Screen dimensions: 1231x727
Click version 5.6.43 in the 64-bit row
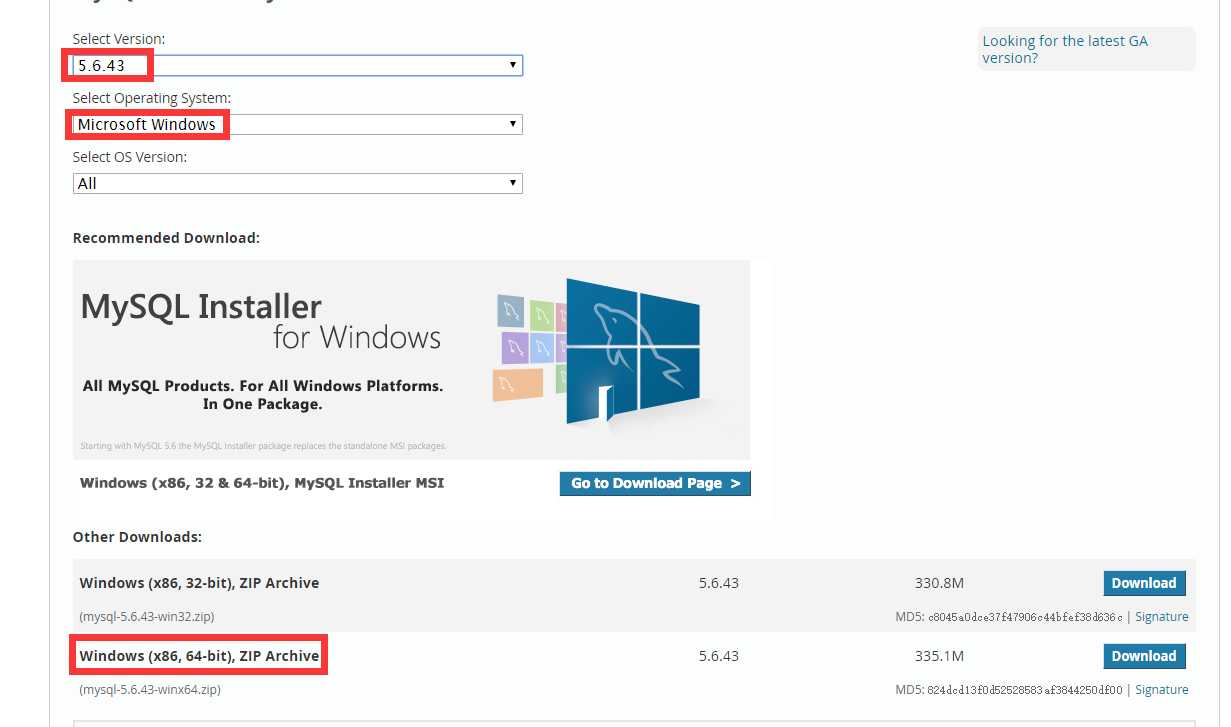(719, 656)
